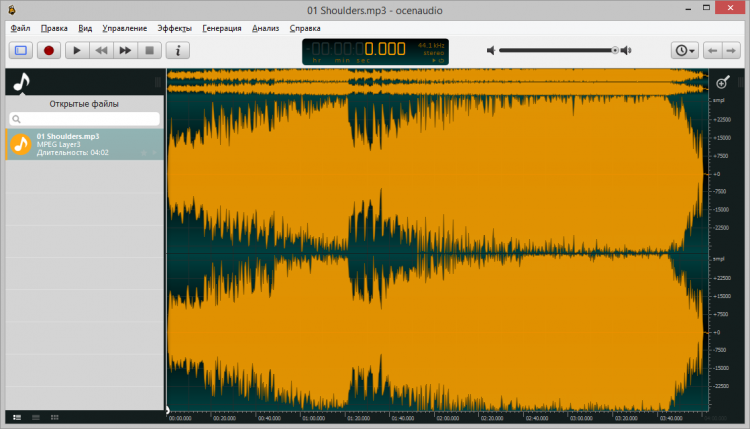Click the orange music note file icon
This screenshot has height=429, width=750.
21,144
